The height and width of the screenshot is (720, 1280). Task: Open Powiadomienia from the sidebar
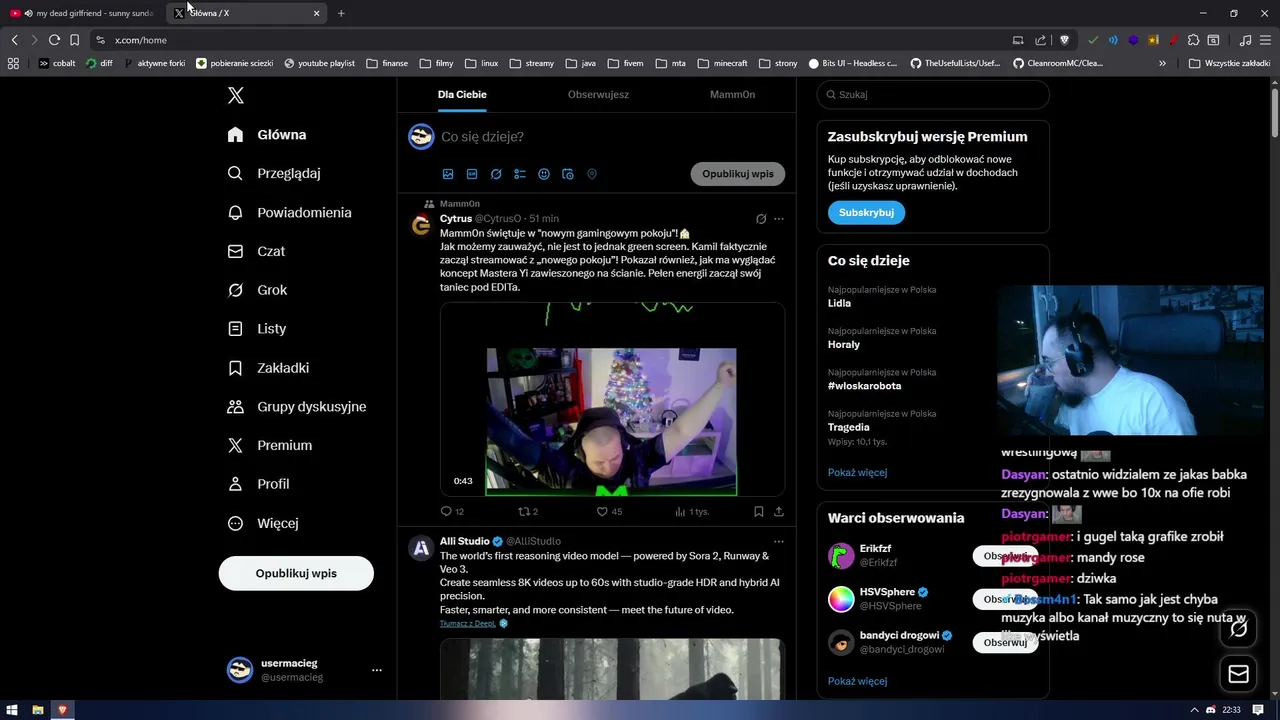coord(290,213)
